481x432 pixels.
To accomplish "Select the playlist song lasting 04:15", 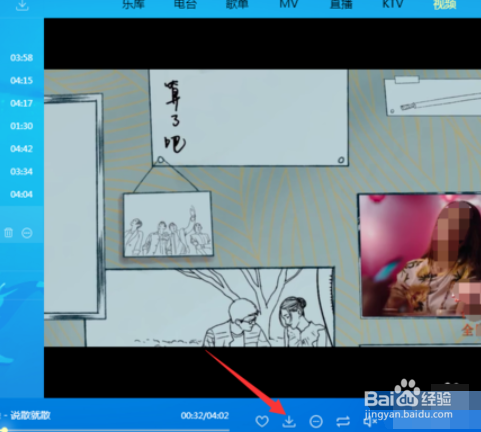I will pos(21,80).
